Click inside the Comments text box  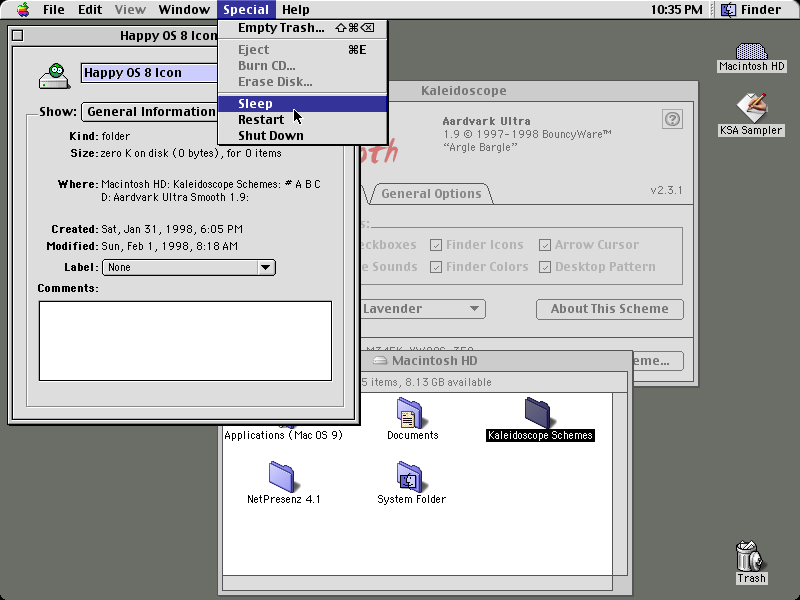[185, 341]
